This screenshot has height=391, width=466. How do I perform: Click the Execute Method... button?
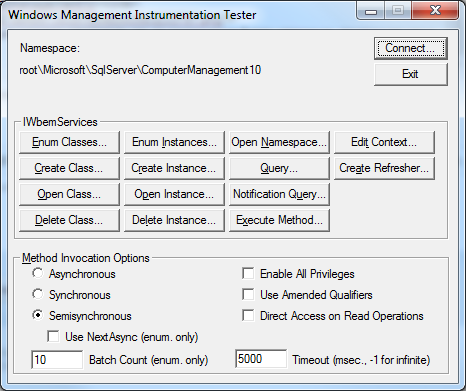[279, 220]
